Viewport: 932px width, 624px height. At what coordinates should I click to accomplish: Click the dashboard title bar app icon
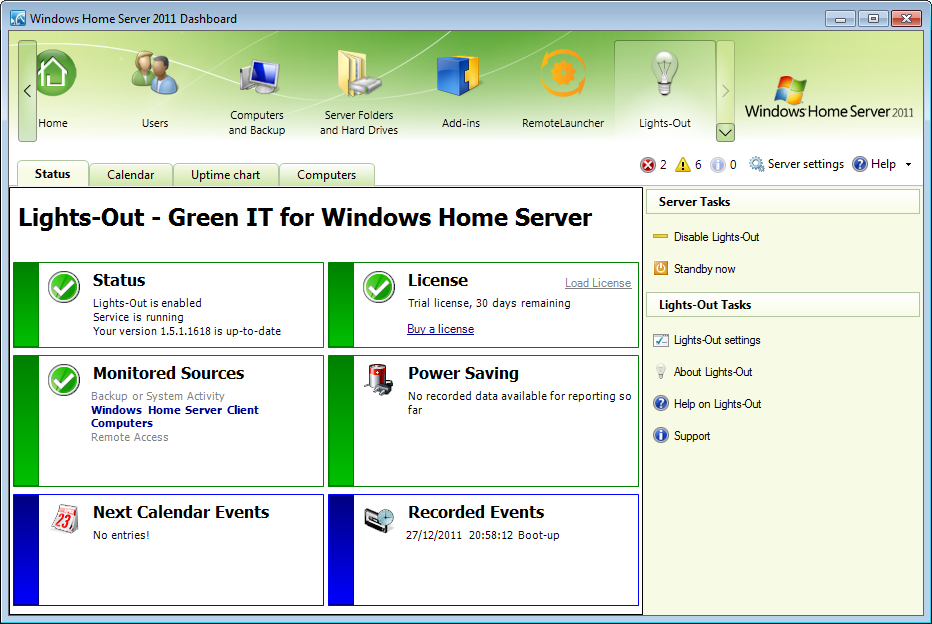click(x=18, y=18)
